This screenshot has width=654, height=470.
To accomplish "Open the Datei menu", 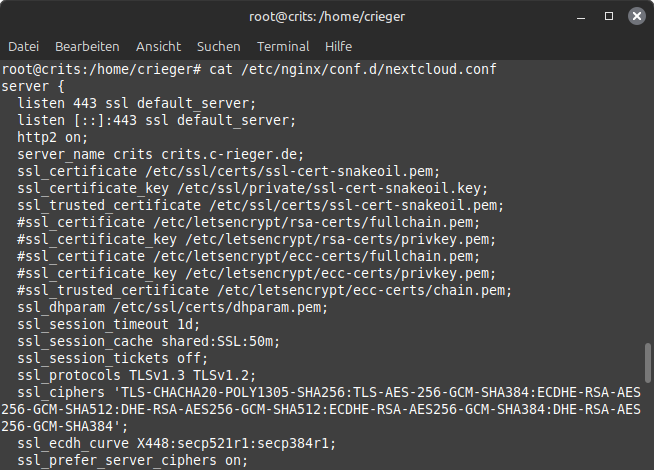I will point(23,46).
